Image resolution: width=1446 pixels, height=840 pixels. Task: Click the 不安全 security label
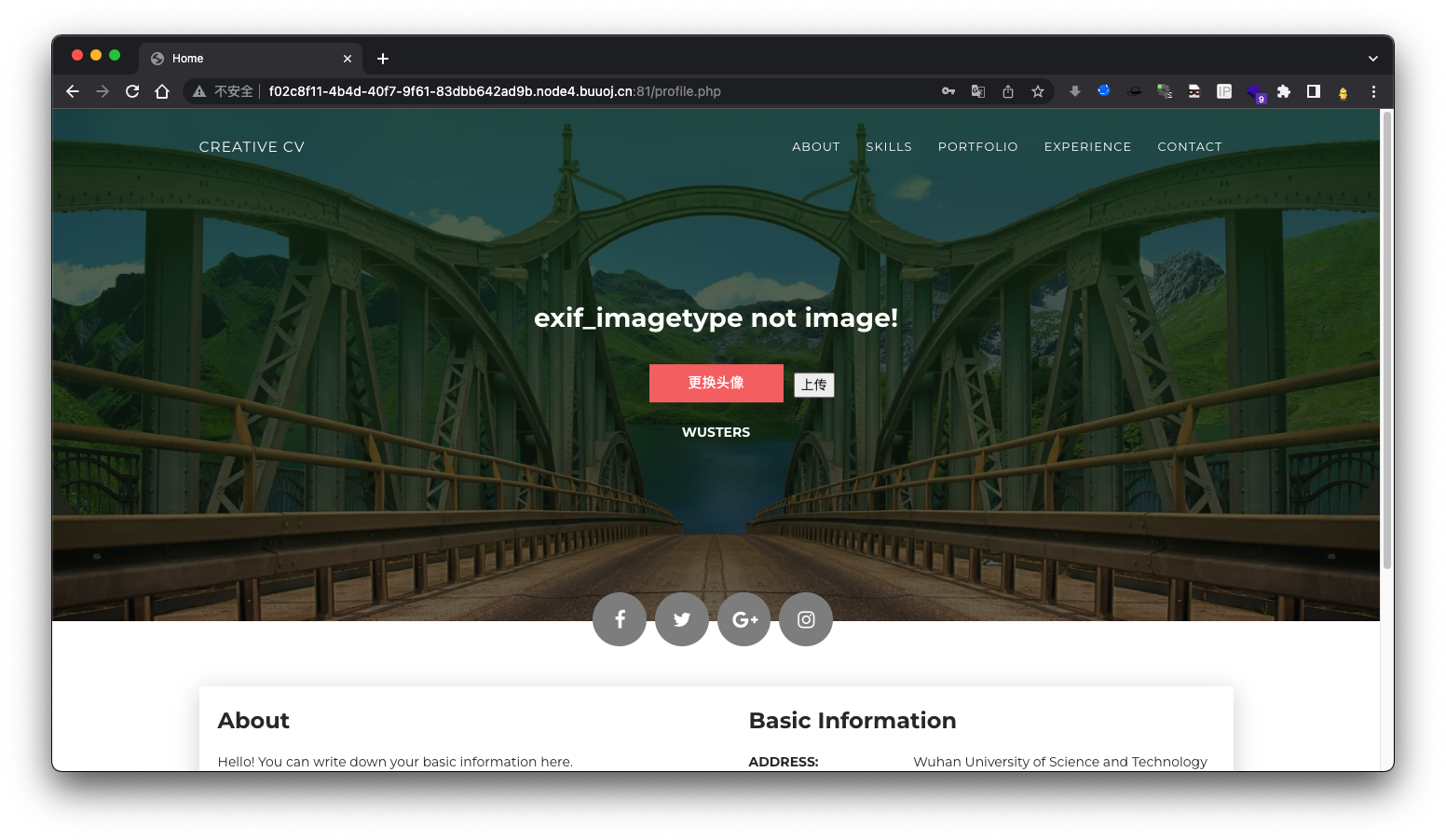click(234, 91)
